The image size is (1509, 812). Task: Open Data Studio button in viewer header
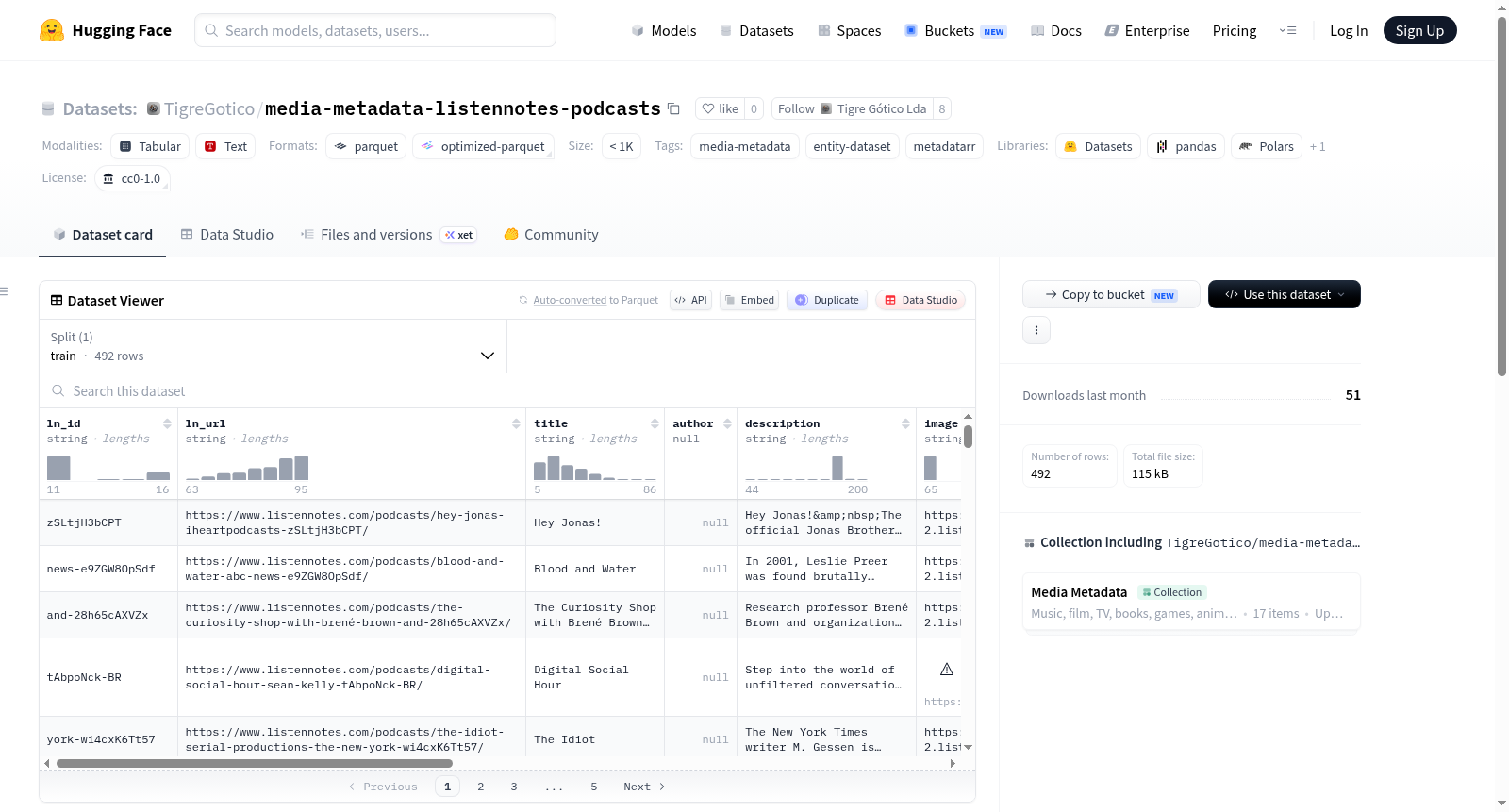(920, 300)
